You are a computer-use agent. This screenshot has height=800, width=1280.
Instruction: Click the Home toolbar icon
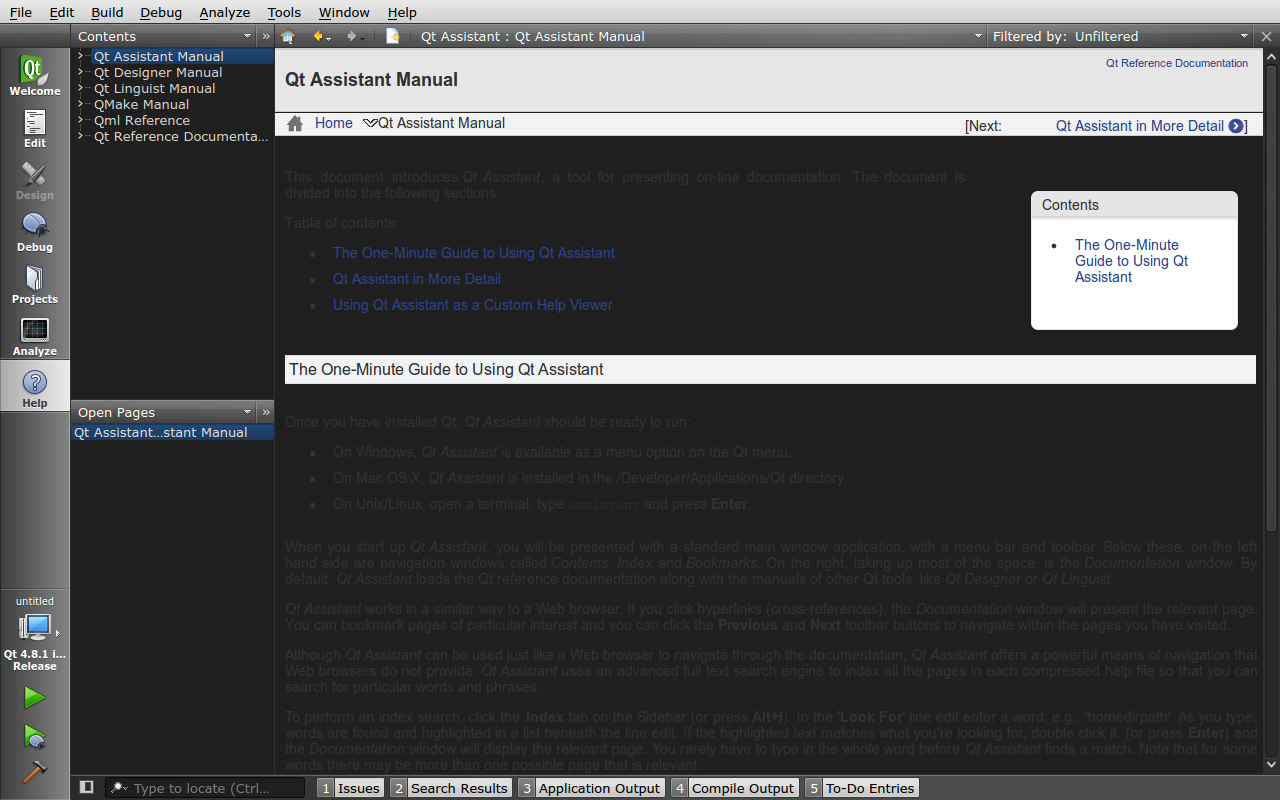[x=288, y=37]
